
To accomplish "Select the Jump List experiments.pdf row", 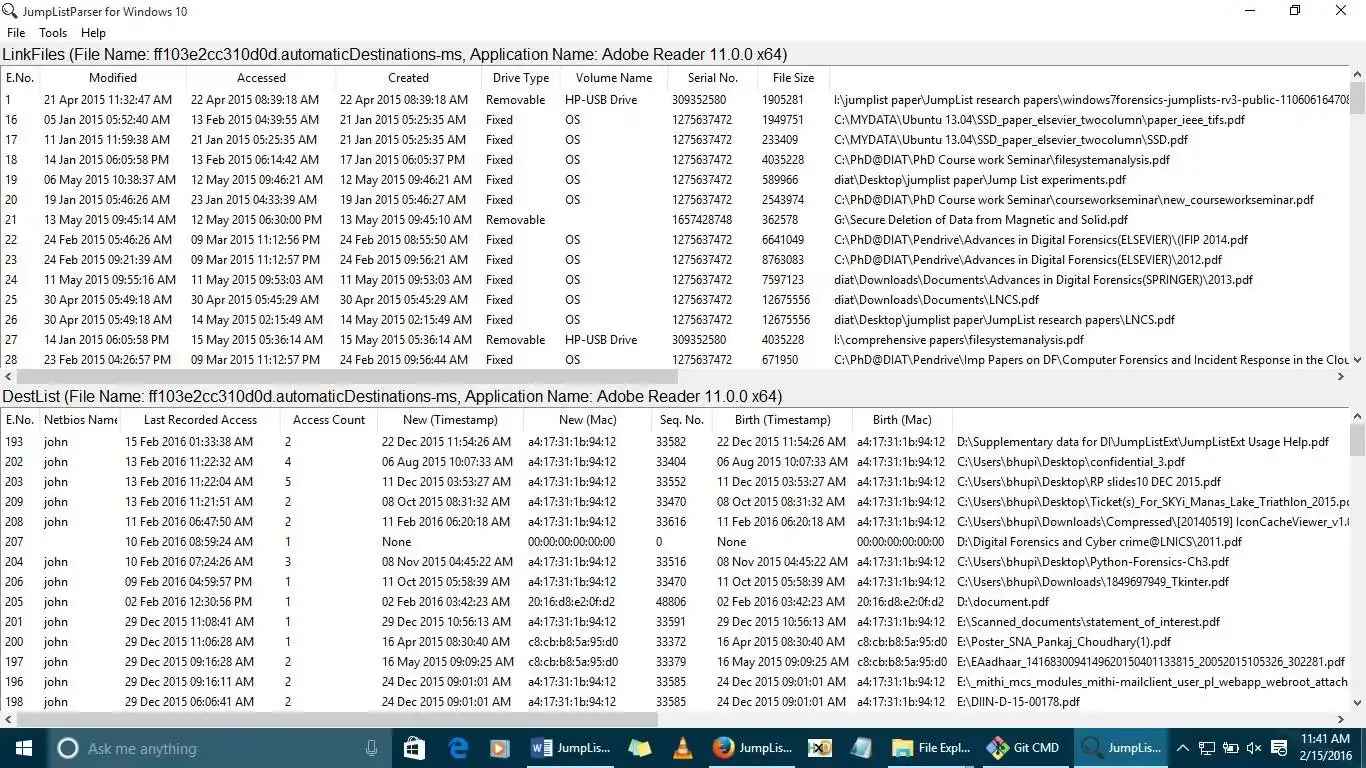I will [x=675, y=179].
